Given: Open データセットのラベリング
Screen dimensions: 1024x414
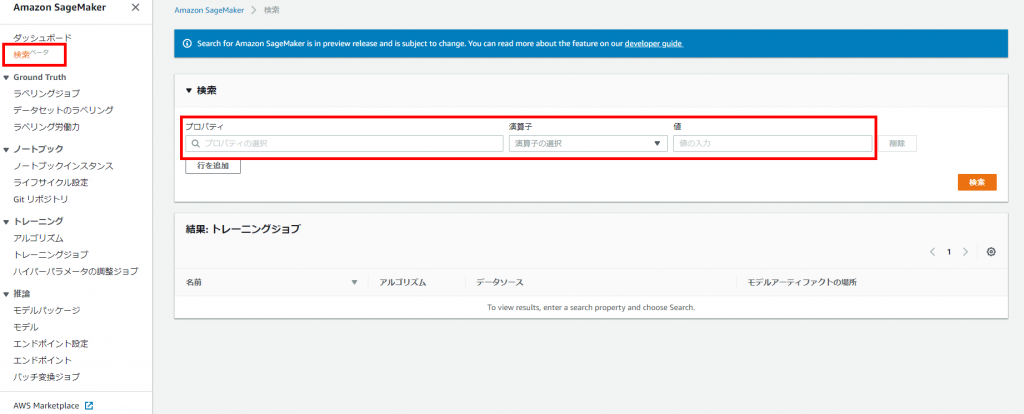Looking at the screenshot, I should tap(63, 110).
